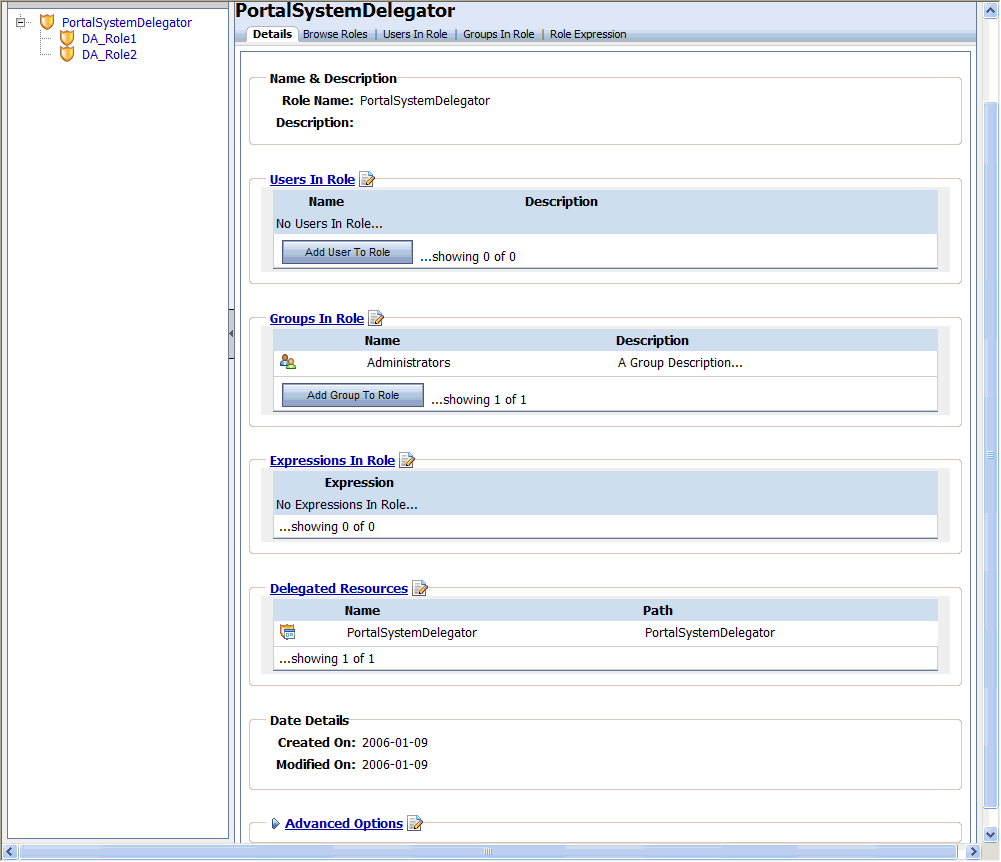Open the Delegated Resources section link
This screenshot has height=862, width=1001.
[339, 588]
